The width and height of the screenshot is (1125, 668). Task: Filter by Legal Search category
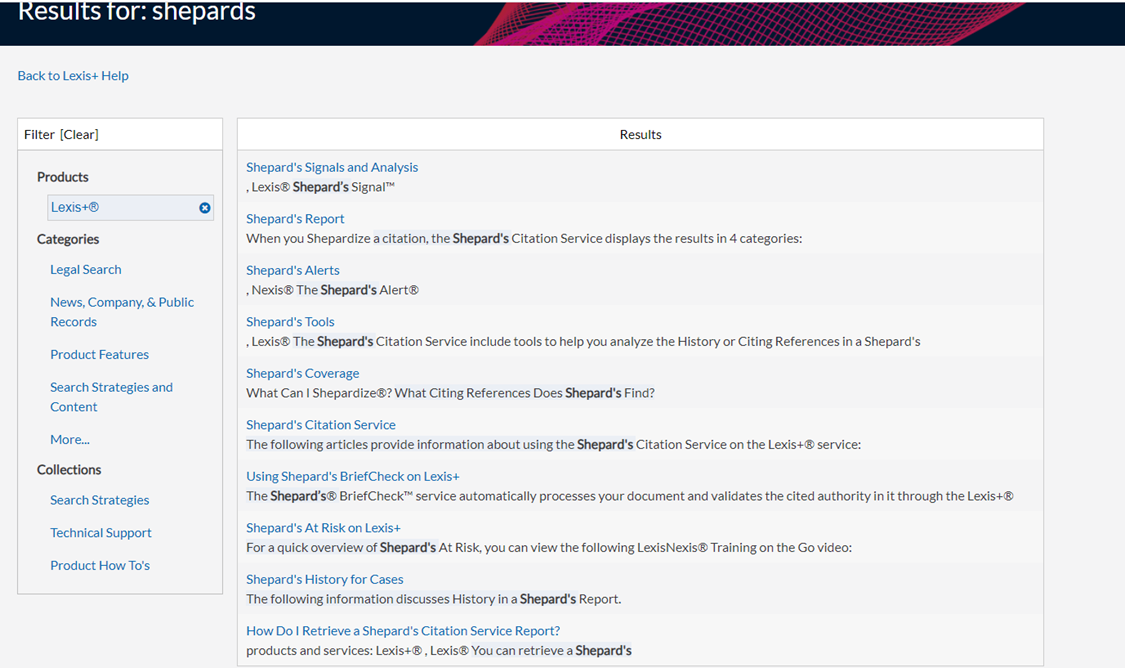(85, 269)
